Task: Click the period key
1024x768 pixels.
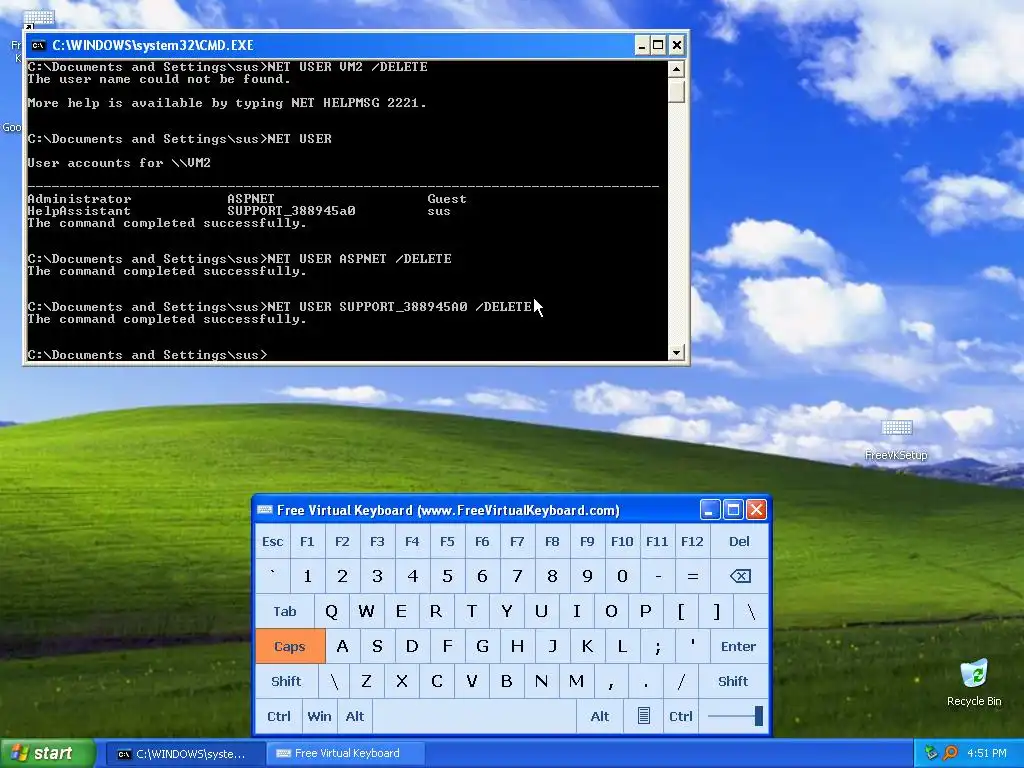Action: tap(646, 681)
